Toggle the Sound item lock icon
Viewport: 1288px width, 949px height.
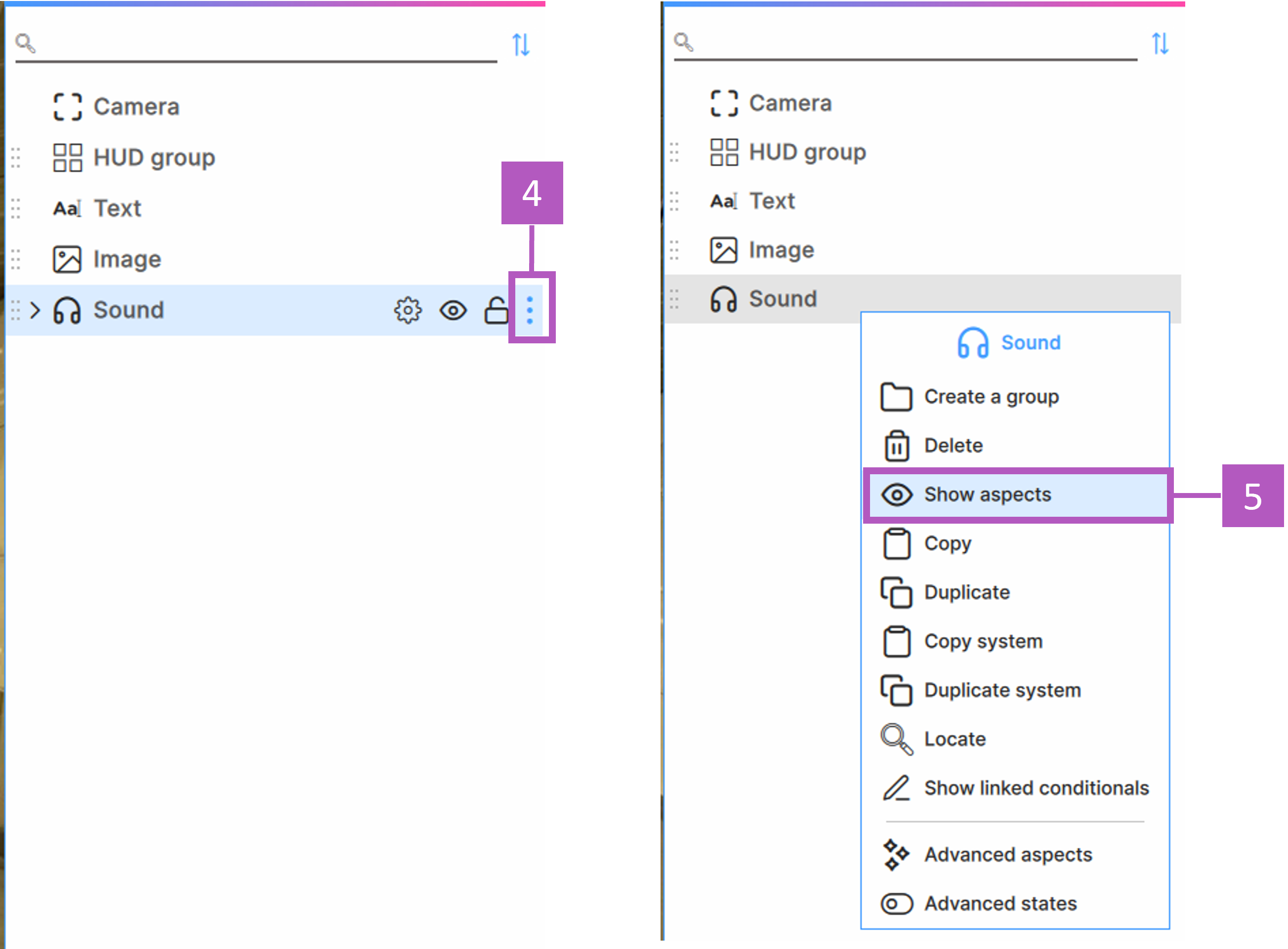pos(495,310)
